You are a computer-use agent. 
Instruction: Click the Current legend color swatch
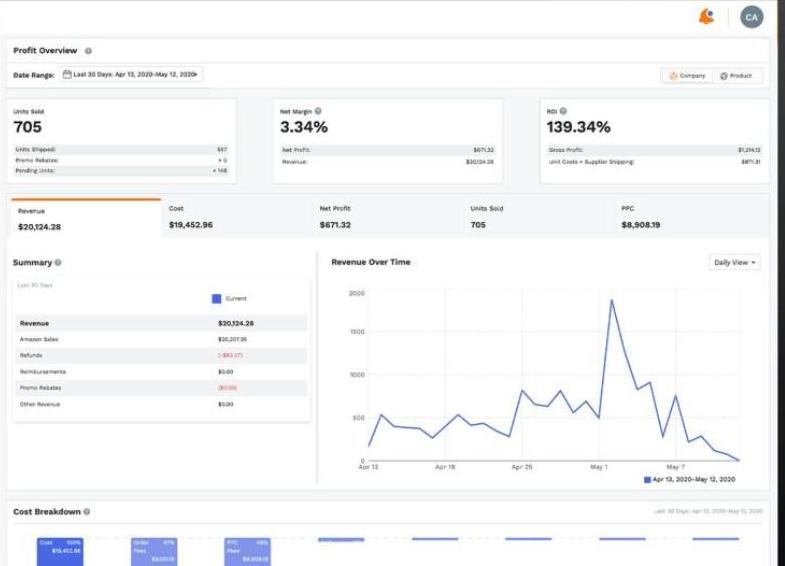tap(216, 299)
